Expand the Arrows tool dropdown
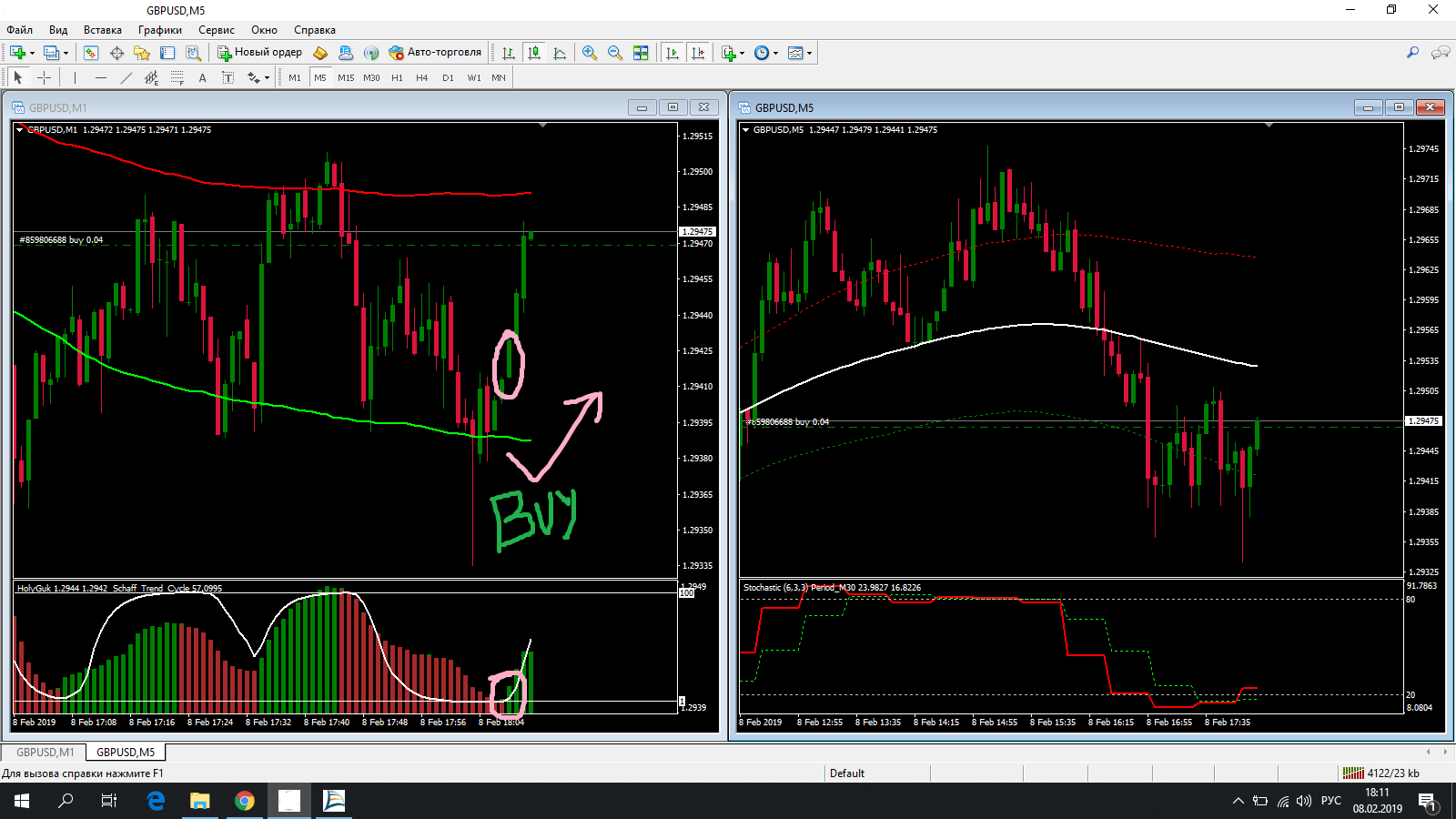Image resolution: width=1456 pixels, height=819 pixels. 267,77
